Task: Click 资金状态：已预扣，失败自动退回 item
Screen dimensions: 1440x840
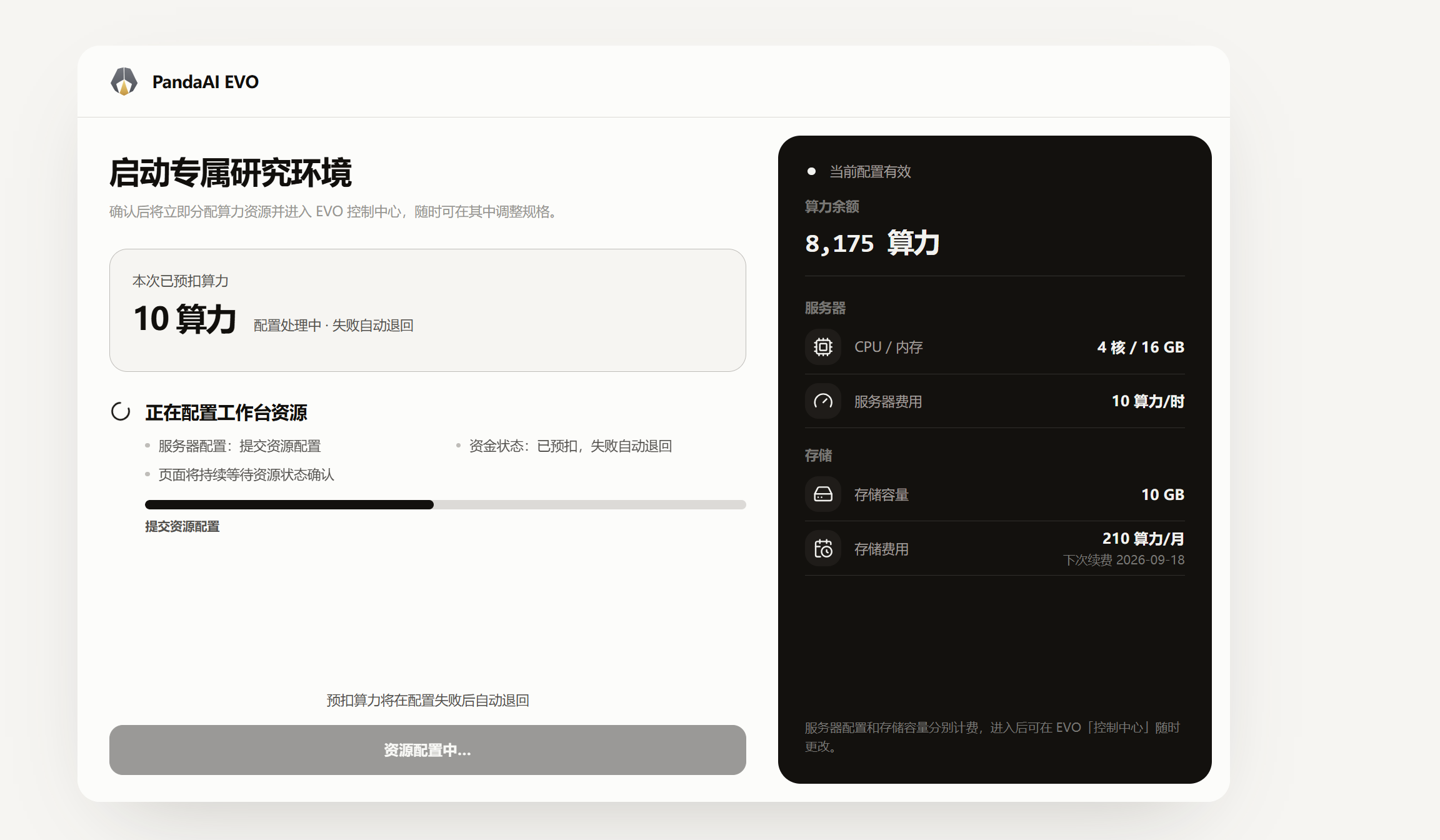Action: pyautogui.click(x=571, y=446)
